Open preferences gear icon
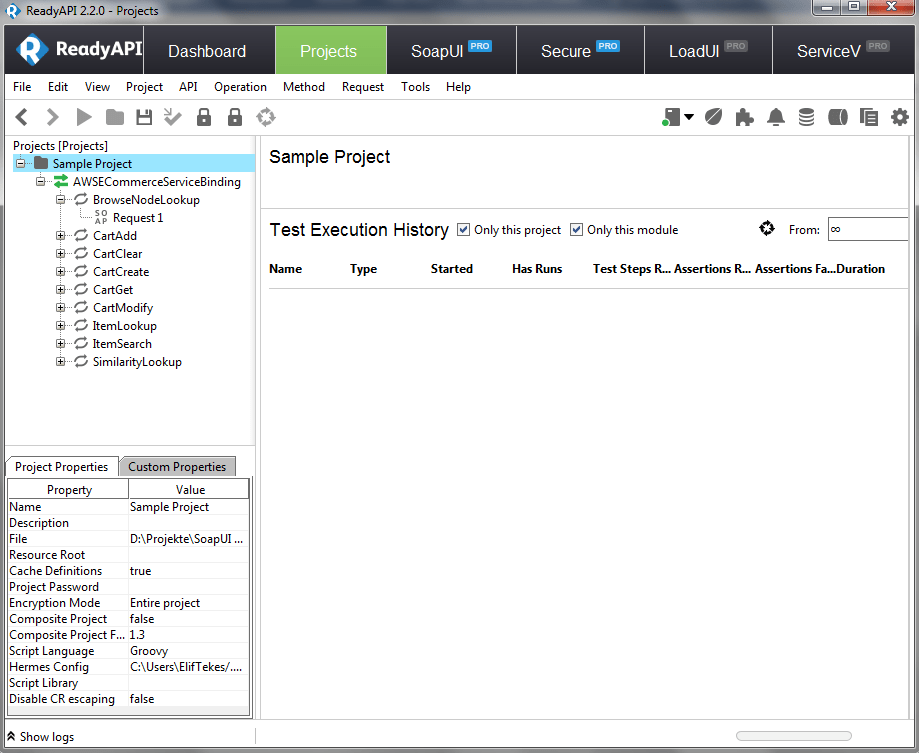Screen dimensions: 919x753 coord(899,118)
